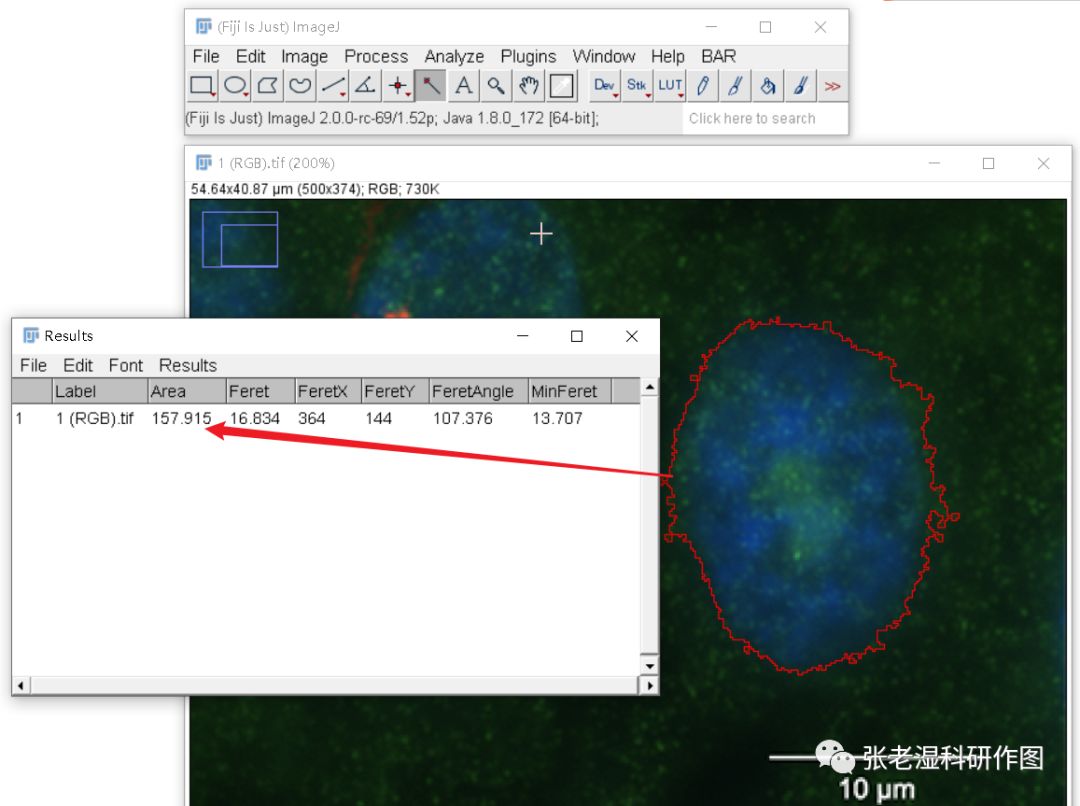The image size is (1080, 806).
Task: Select the Polygon selection tool
Action: 268,86
